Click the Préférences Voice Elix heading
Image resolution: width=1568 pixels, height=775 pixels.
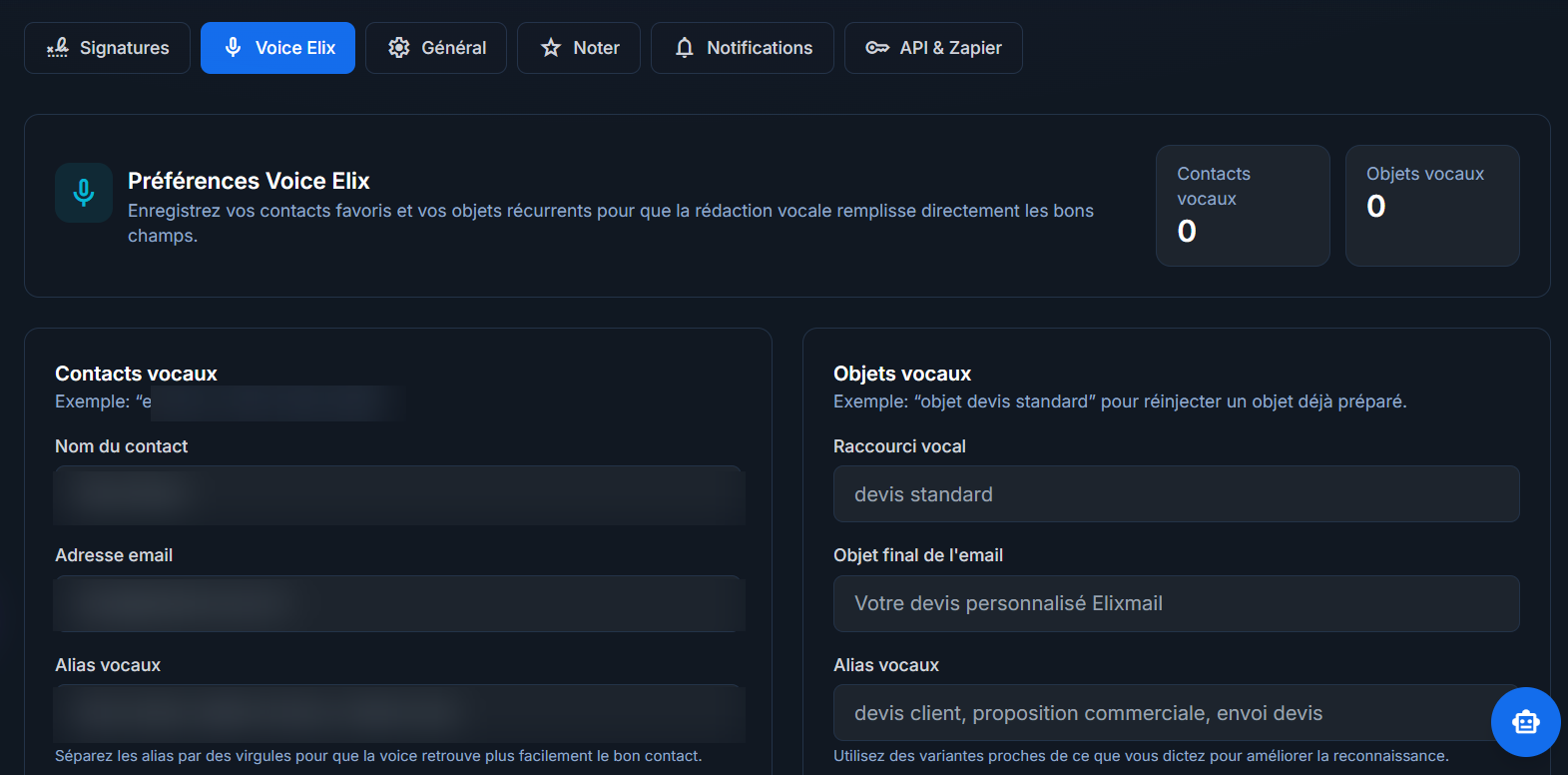249,181
